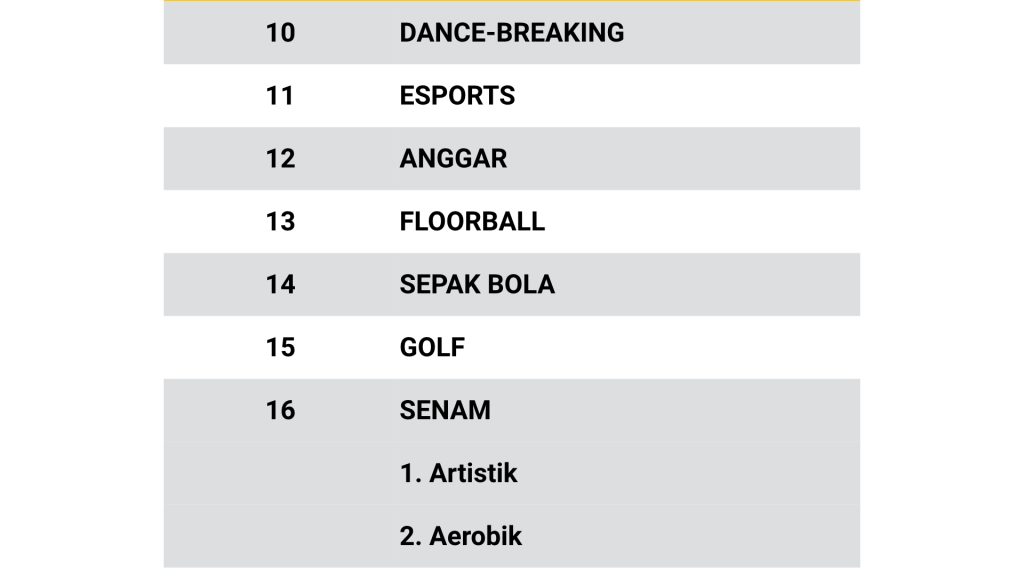Select the GOLF entry
The image size is (1024, 576).
pos(432,347)
